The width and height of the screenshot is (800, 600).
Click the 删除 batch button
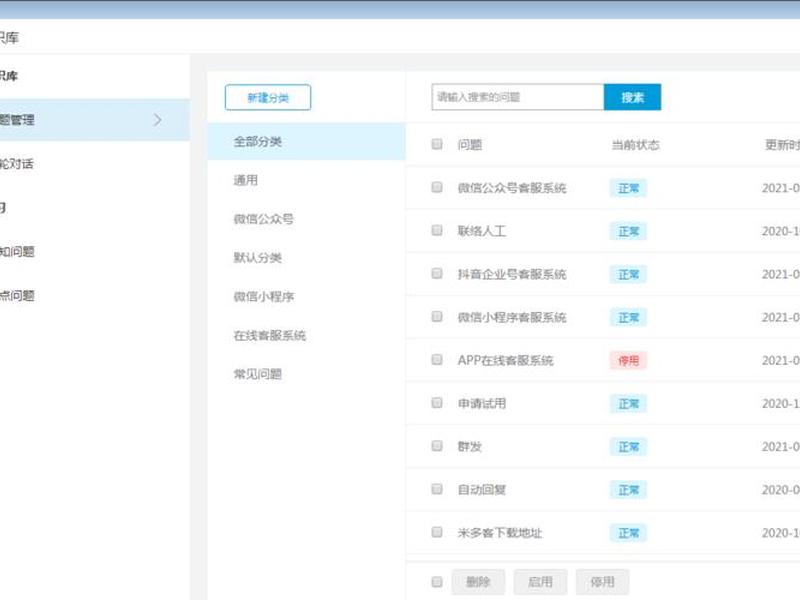pyautogui.click(x=478, y=582)
